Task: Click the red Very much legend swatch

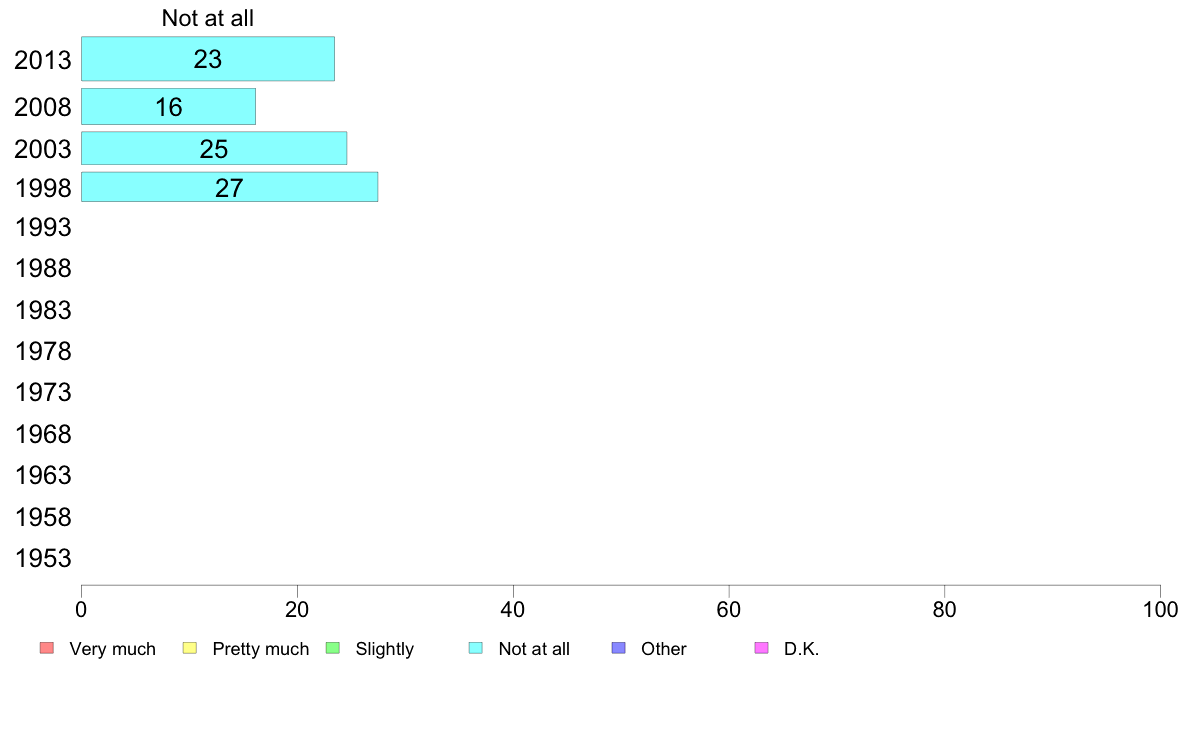Action: (x=47, y=648)
